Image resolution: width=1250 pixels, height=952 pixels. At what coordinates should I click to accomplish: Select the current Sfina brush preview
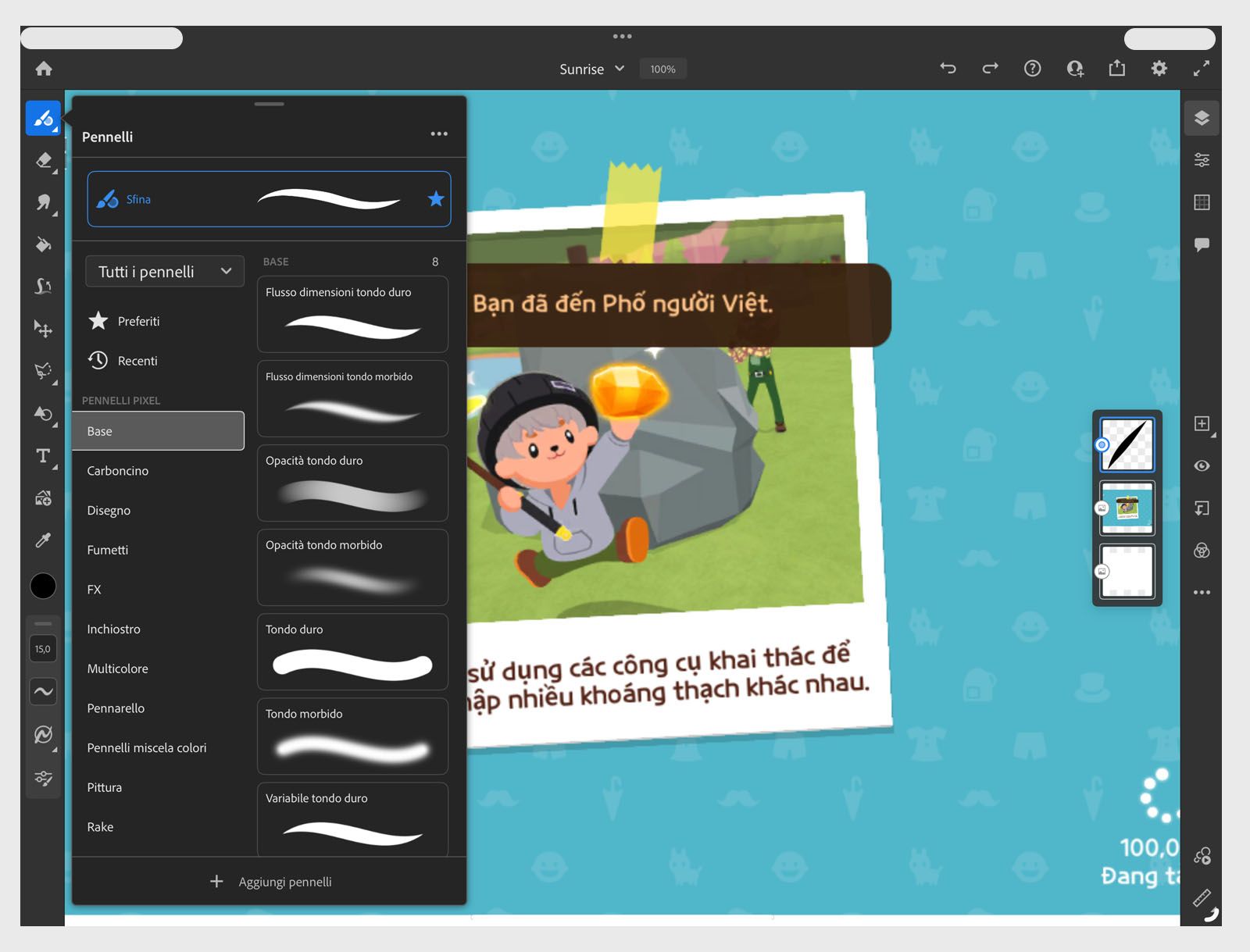269,199
